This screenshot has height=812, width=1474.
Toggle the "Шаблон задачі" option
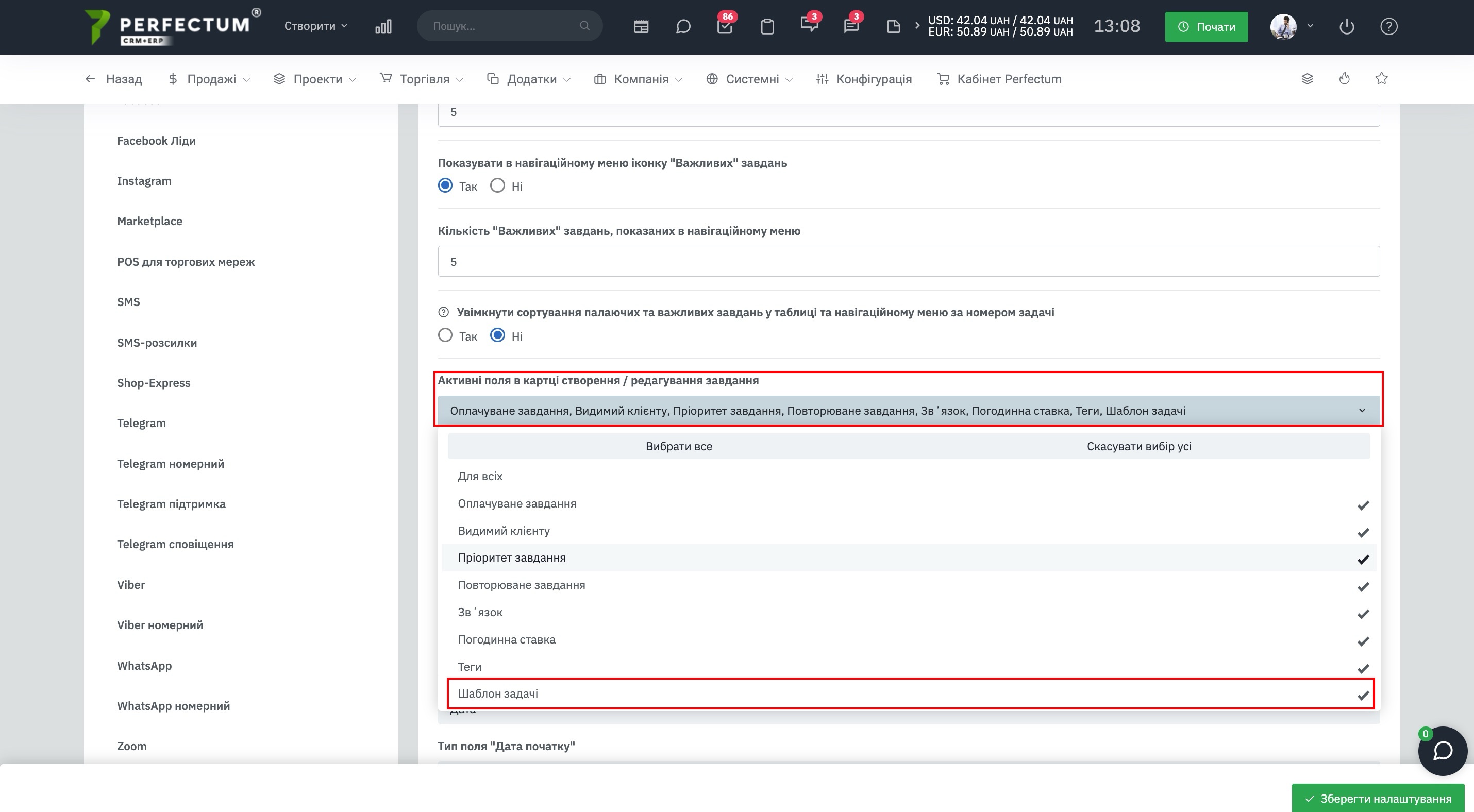[x=910, y=693]
